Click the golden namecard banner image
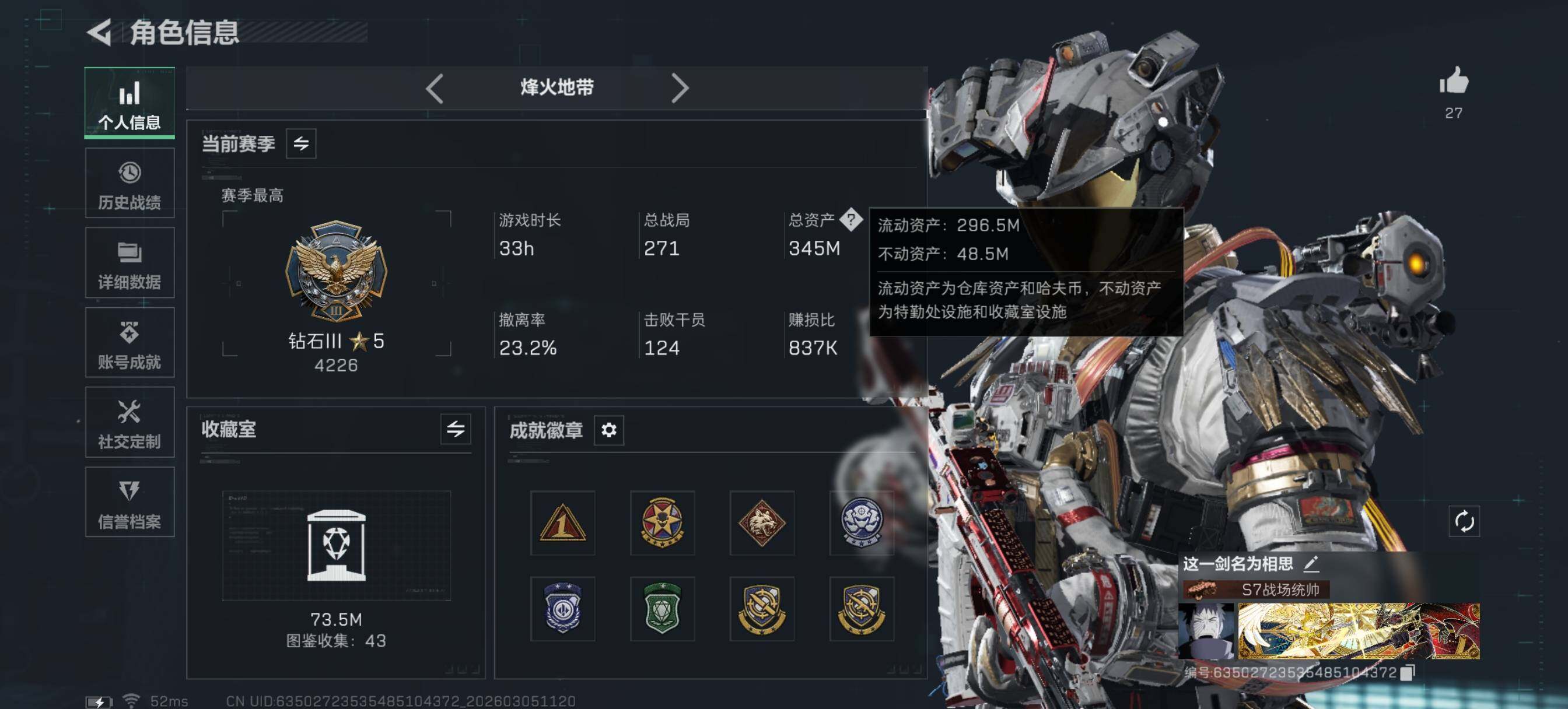The height and width of the screenshot is (709, 1568). tap(1359, 631)
